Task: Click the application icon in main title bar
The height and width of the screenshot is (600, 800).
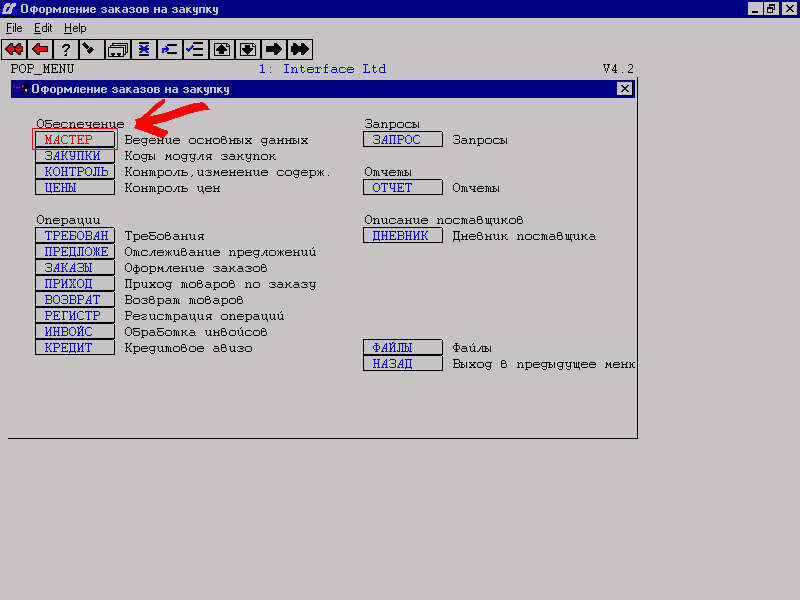Action: pyautogui.click(x=9, y=9)
